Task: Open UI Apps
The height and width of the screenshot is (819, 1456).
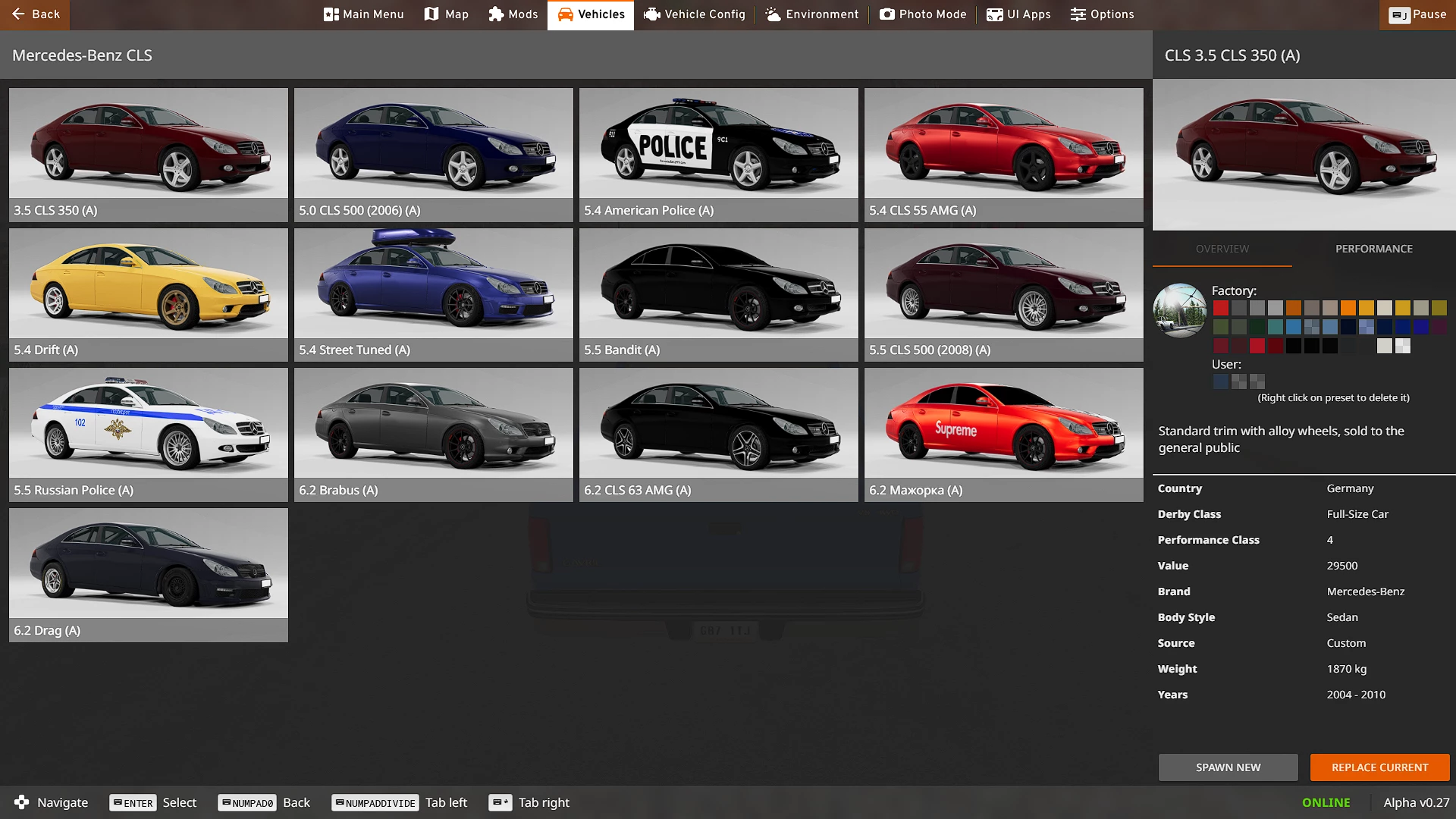Action: [x=1018, y=14]
